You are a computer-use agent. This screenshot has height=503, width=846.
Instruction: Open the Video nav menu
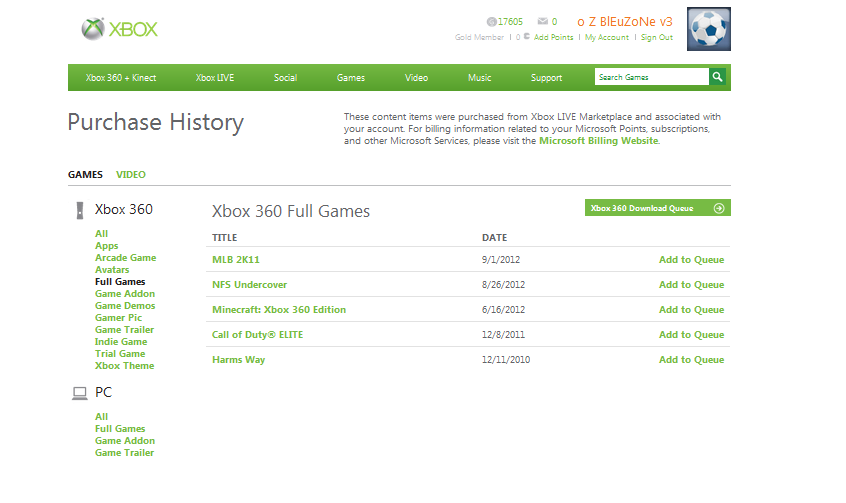pyautogui.click(x=417, y=78)
